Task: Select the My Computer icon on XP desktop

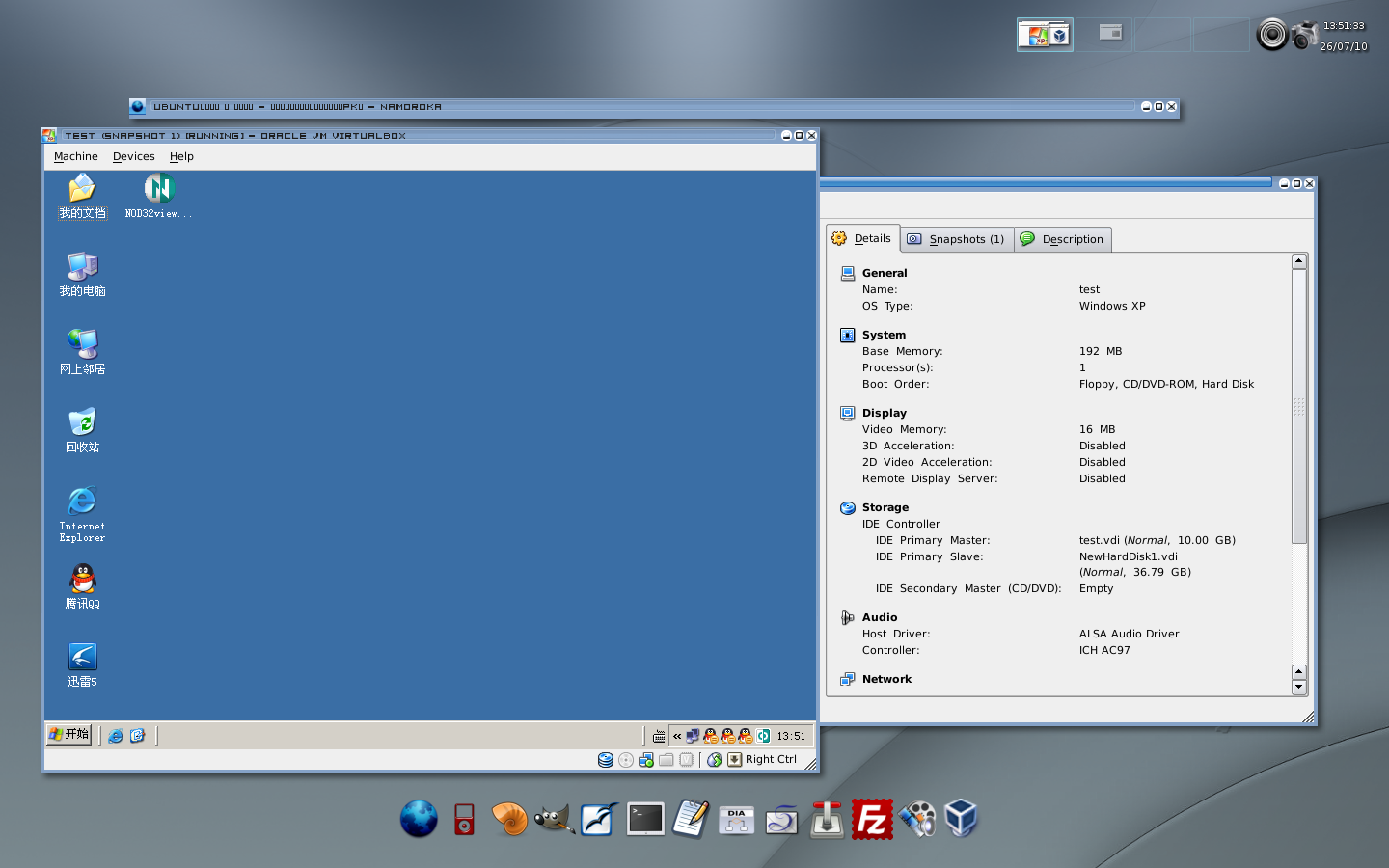Action: pyautogui.click(x=82, y=275)
